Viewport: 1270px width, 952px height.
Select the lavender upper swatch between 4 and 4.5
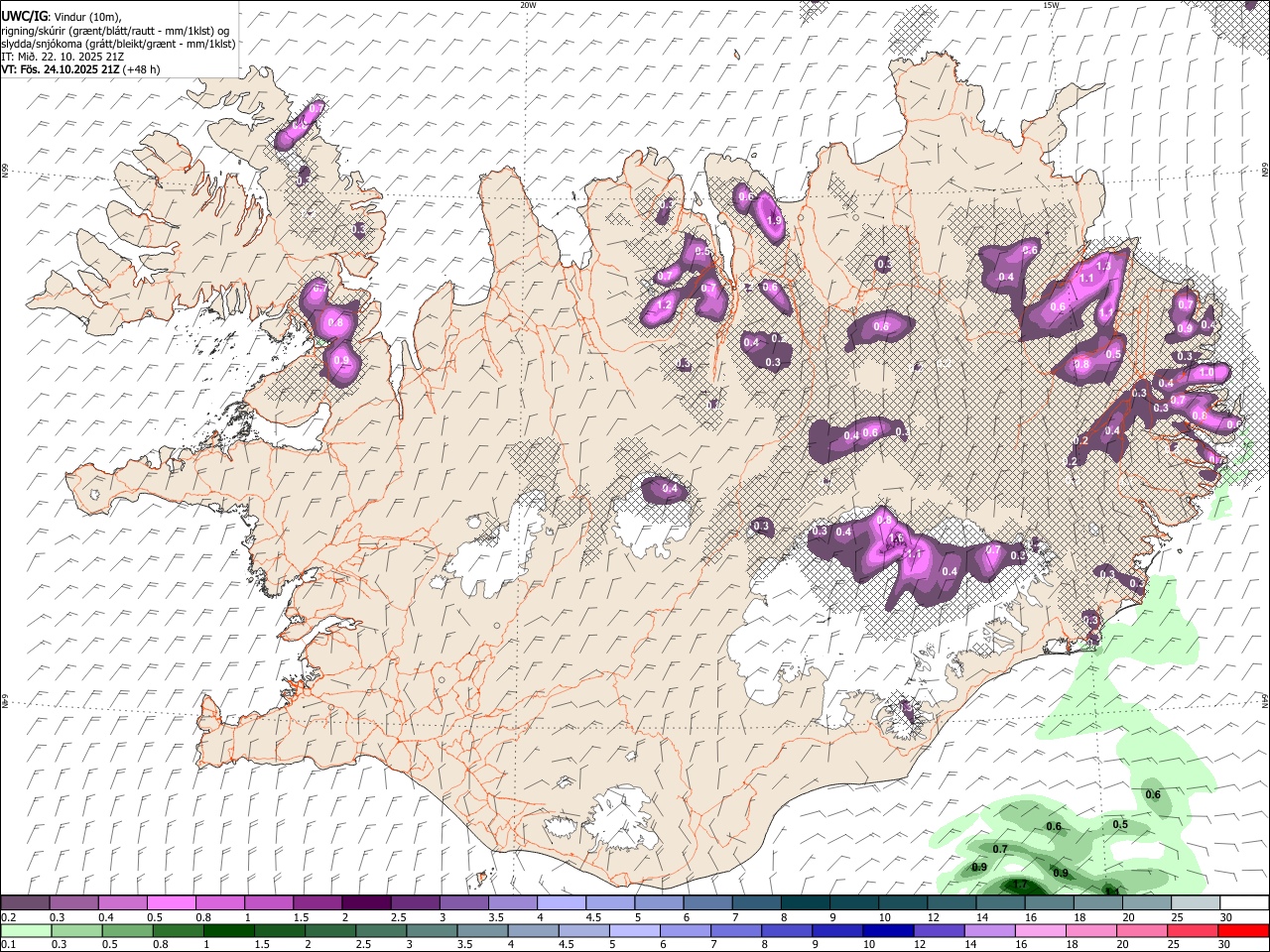tap(562, 902)
